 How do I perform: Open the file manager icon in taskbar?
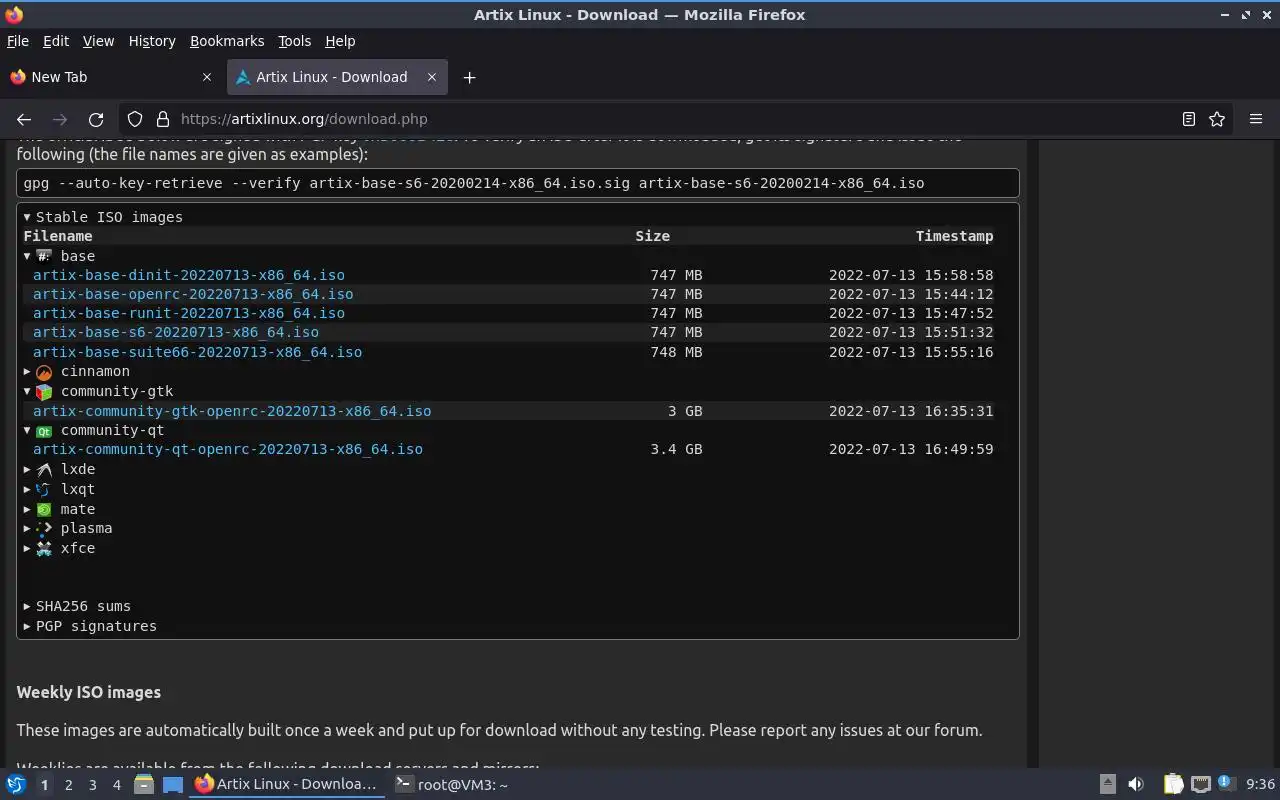click(143, 785)
